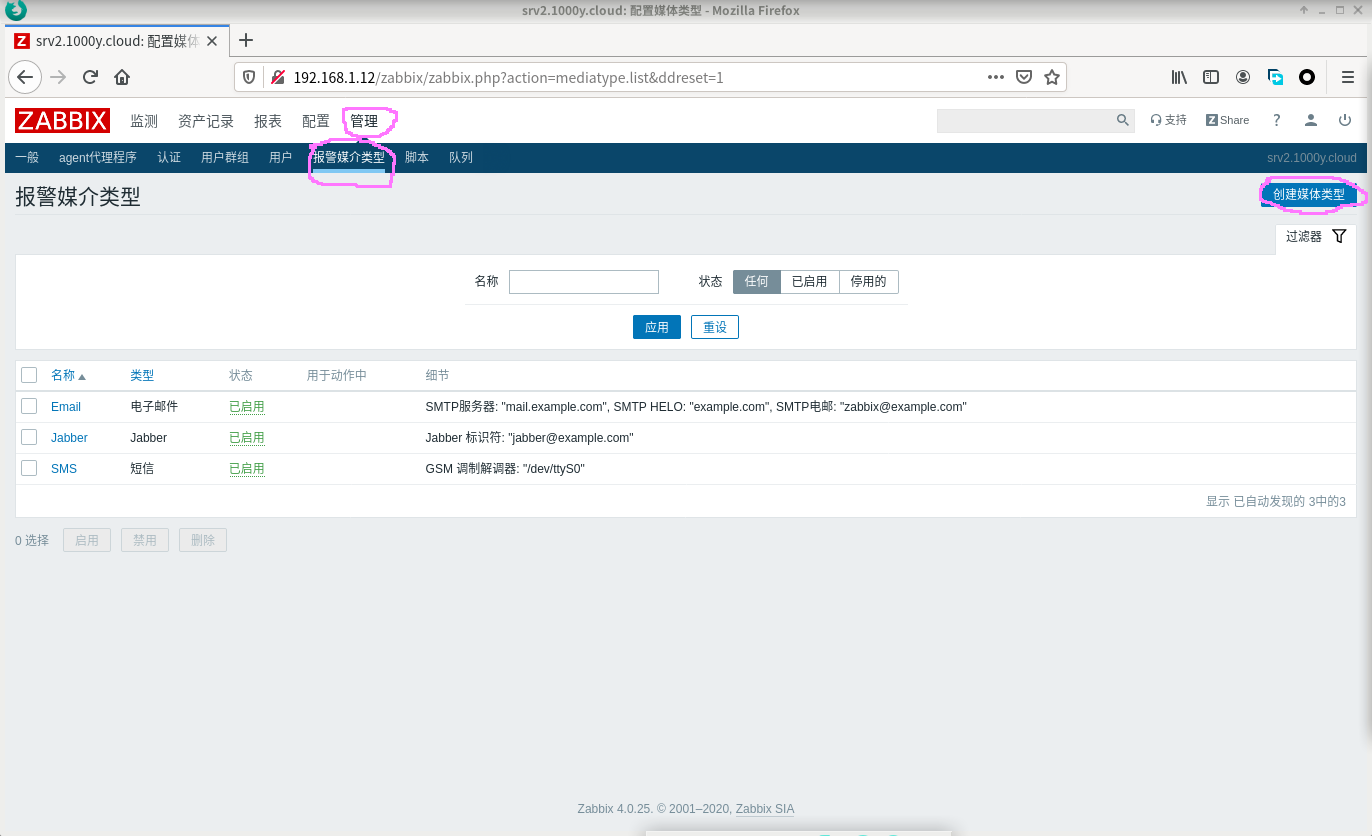Toggle the select-all header checkbox
The width and height of the screenshot is (1372, 836).
[29, 375]
